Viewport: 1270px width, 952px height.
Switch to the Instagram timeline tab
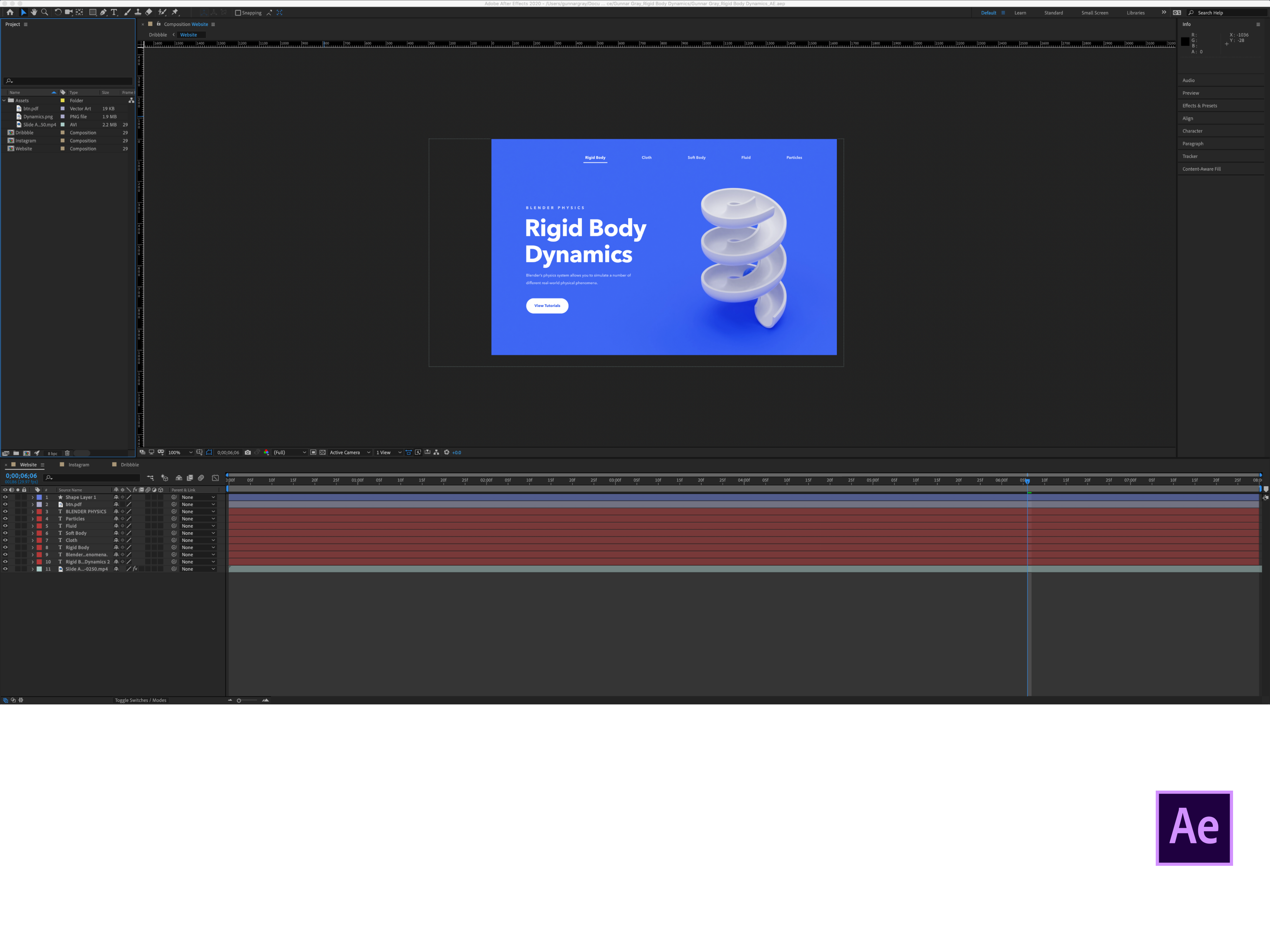point(79,465)
